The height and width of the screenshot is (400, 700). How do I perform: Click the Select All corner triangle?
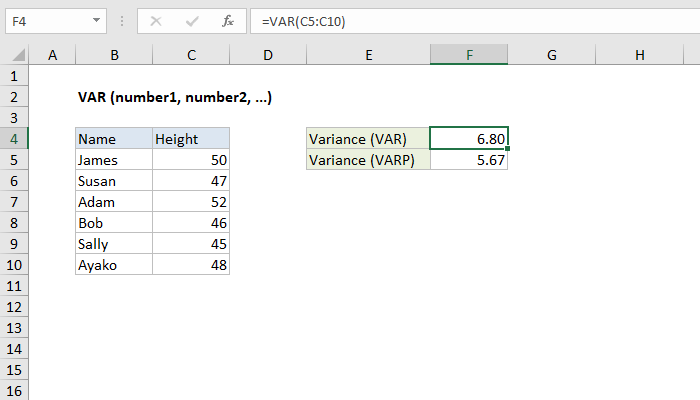(x=18, y=55)
